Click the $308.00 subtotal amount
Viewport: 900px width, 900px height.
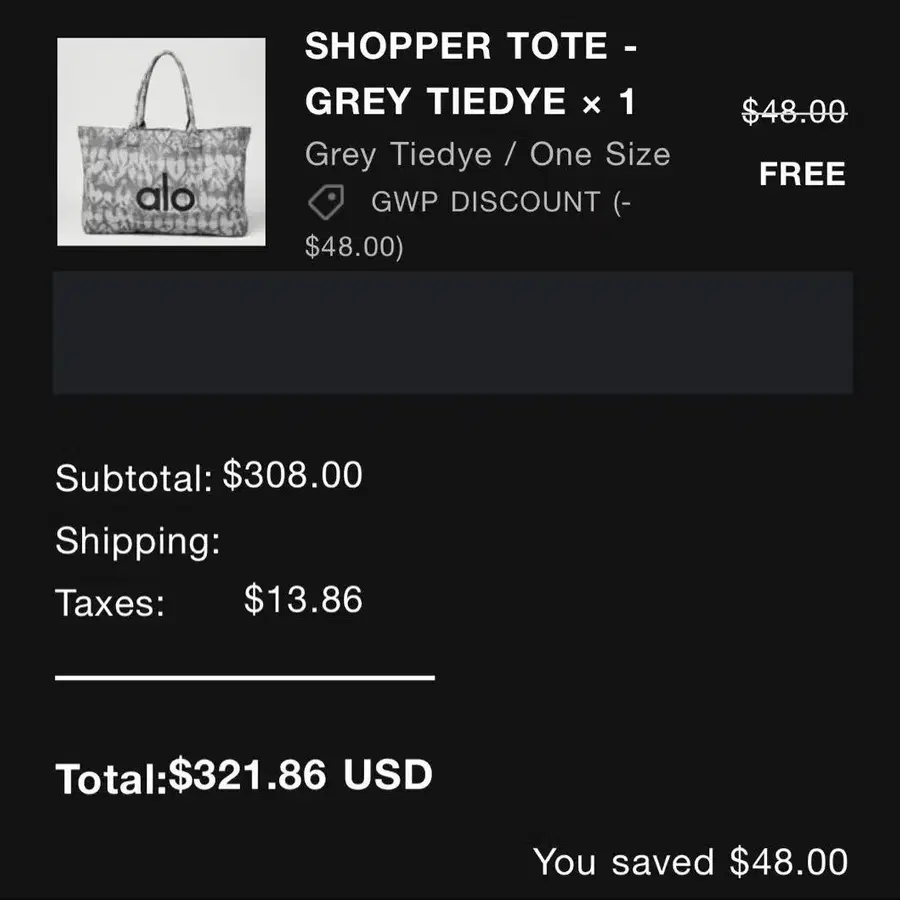tap(292, 475)
